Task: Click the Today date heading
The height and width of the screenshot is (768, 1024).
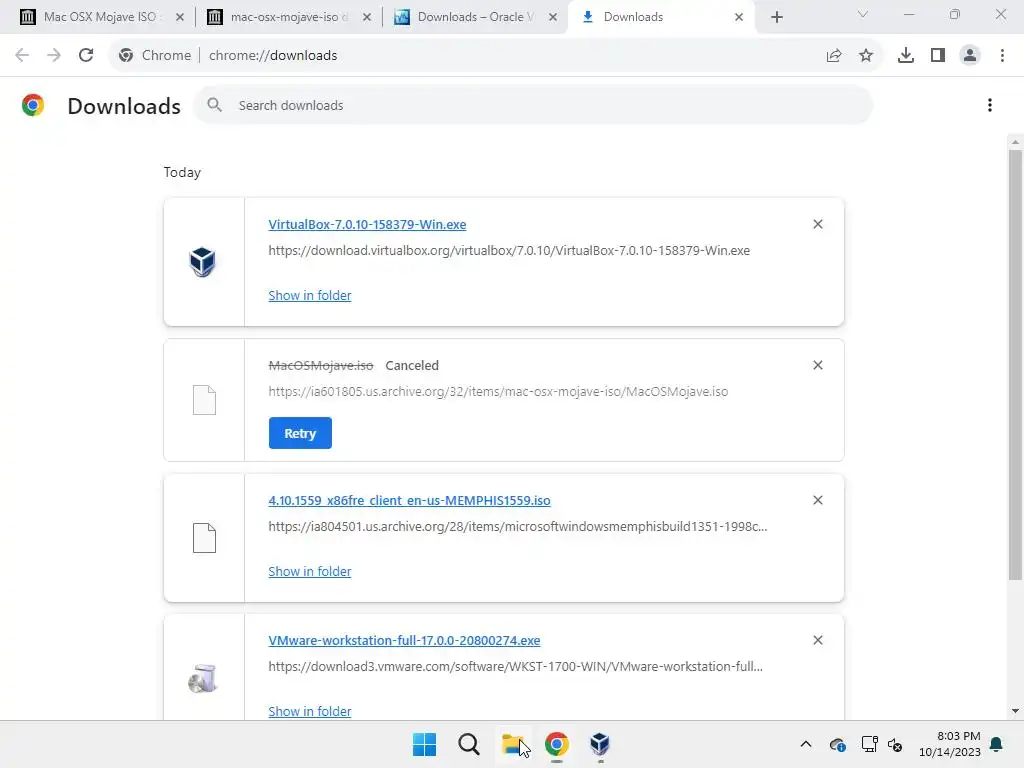Action: point(182,172)
